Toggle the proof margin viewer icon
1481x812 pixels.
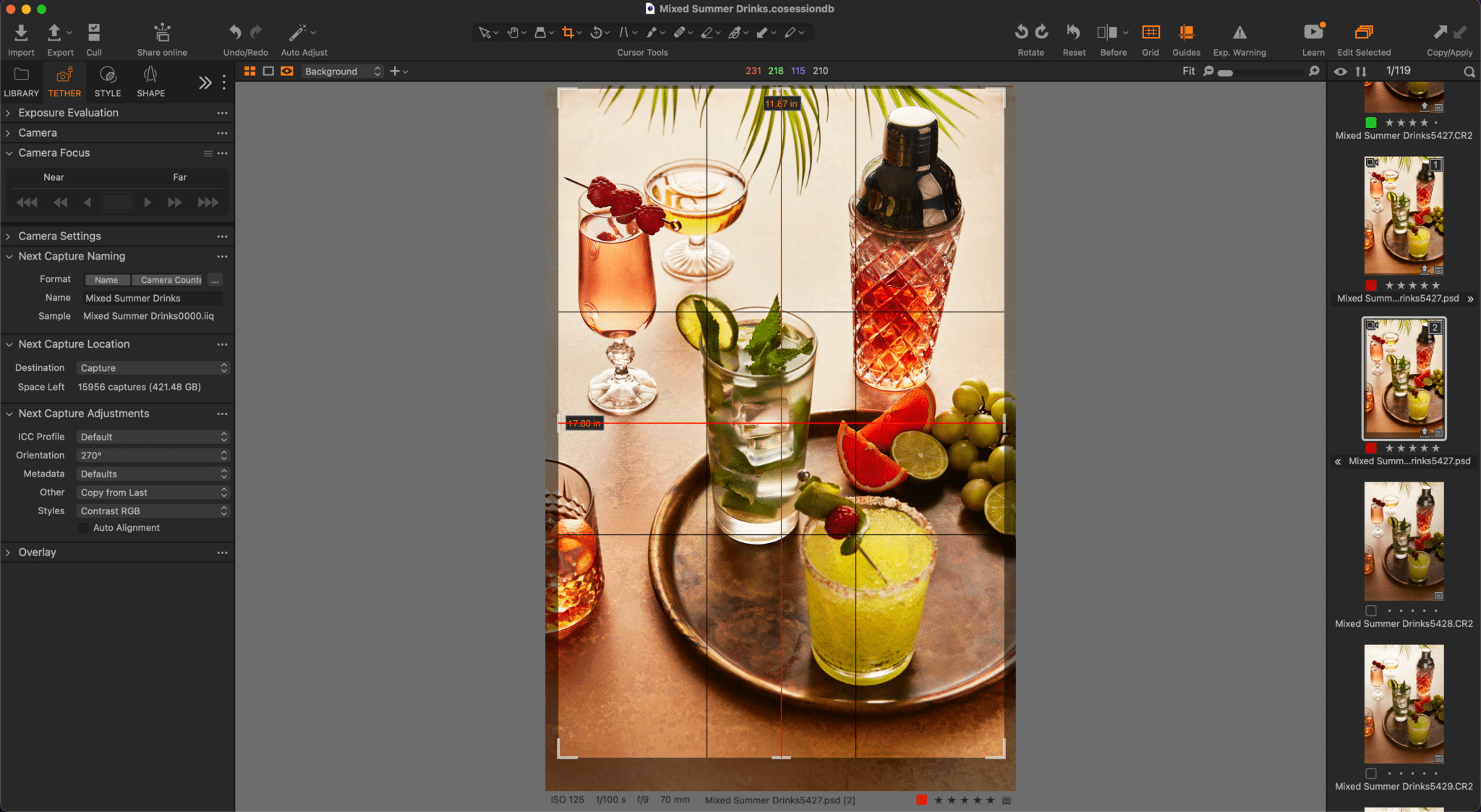[x=287, y=71]
